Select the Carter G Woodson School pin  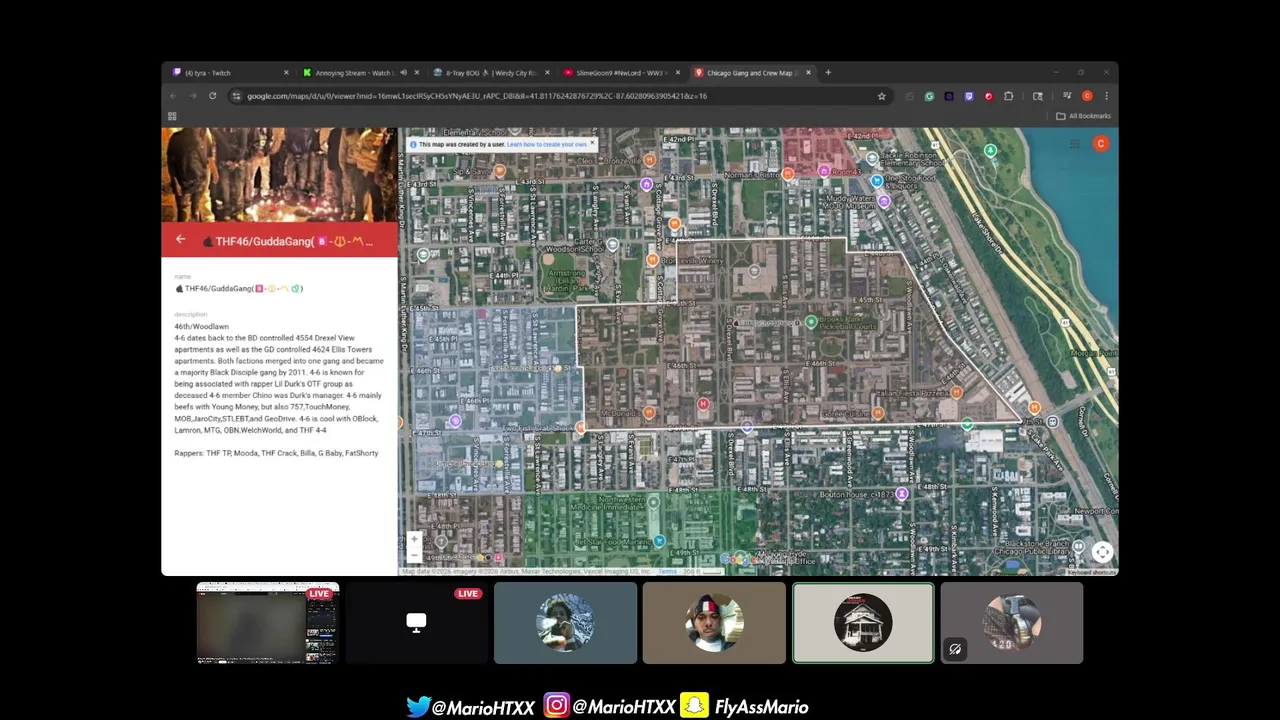(x=612, y=244)
